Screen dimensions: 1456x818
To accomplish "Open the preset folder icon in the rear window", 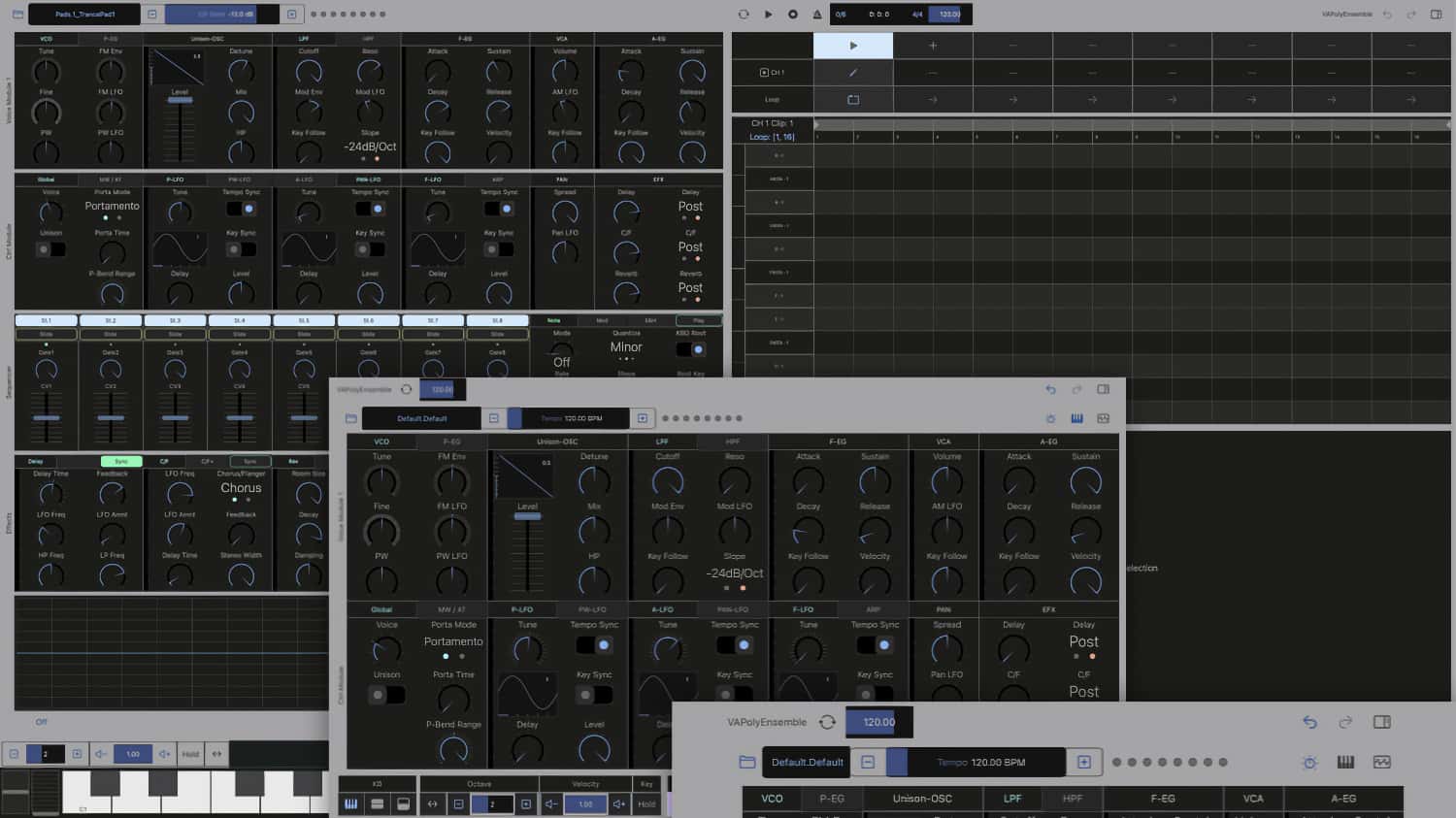I will 17,15.
